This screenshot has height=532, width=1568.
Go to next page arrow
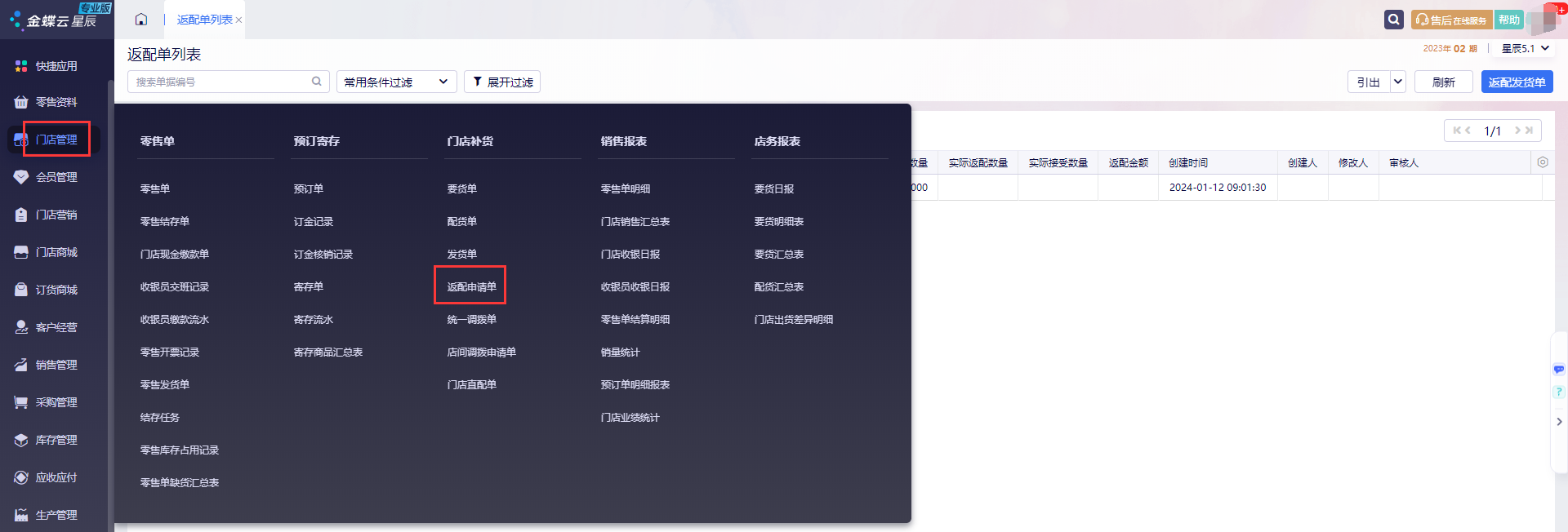(1517, 131)
